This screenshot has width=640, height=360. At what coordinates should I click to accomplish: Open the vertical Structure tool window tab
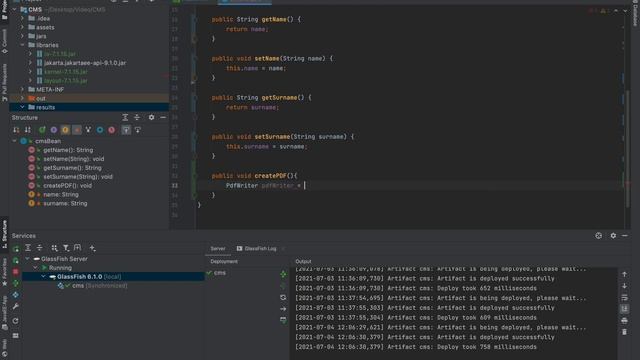tap(4, 234)
